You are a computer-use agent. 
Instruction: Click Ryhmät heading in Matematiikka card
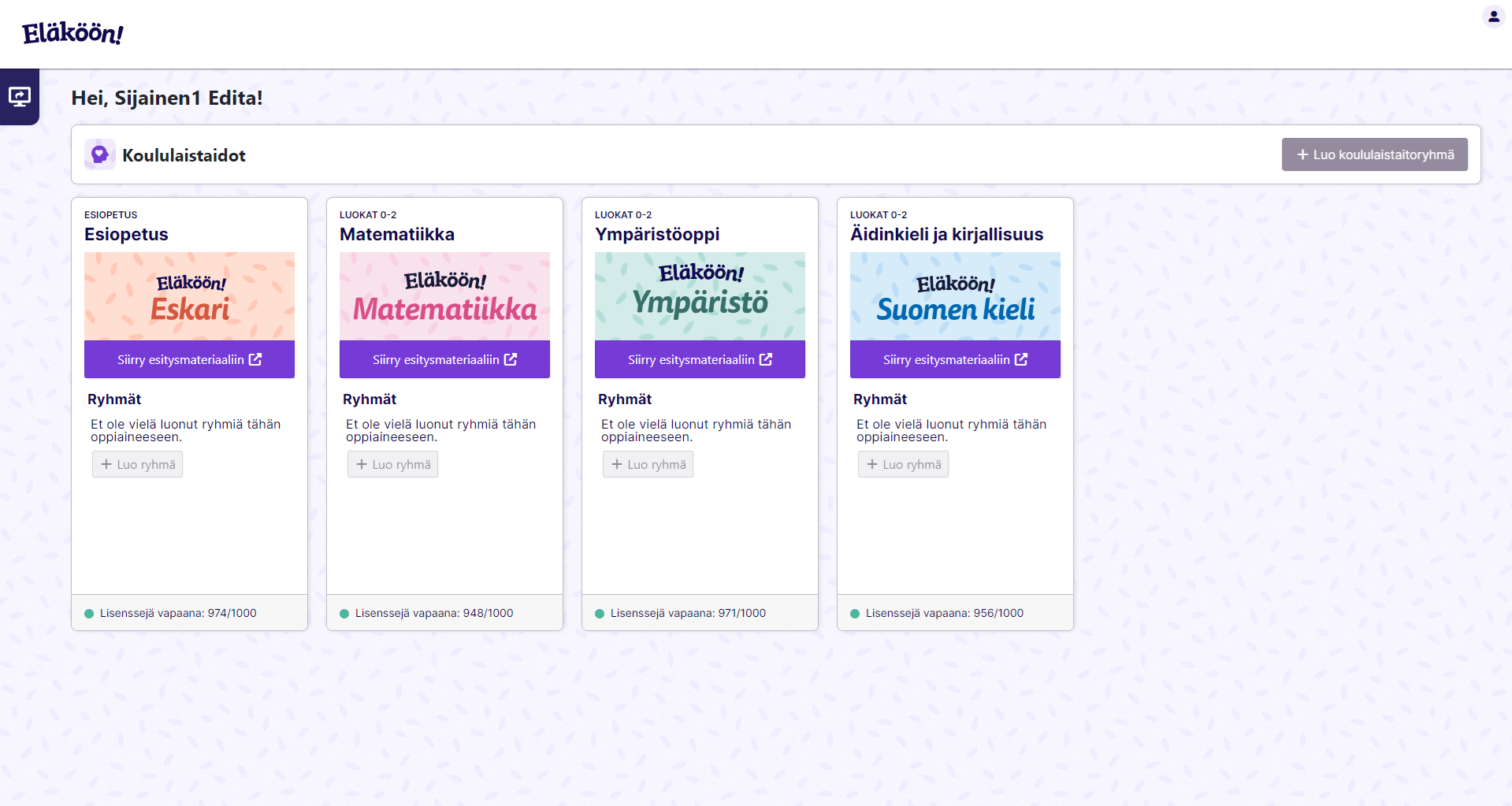[370, 399]
